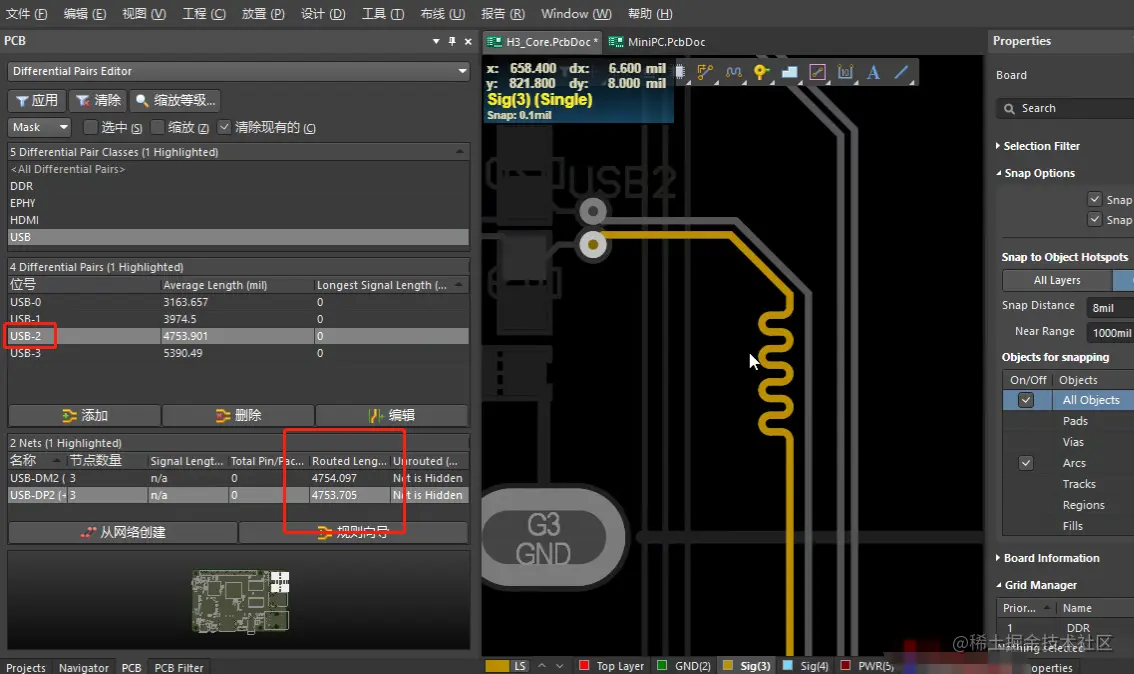1134x674 pixels.
Task: Select the interactive routing tool icon
Action: [705, 72]
